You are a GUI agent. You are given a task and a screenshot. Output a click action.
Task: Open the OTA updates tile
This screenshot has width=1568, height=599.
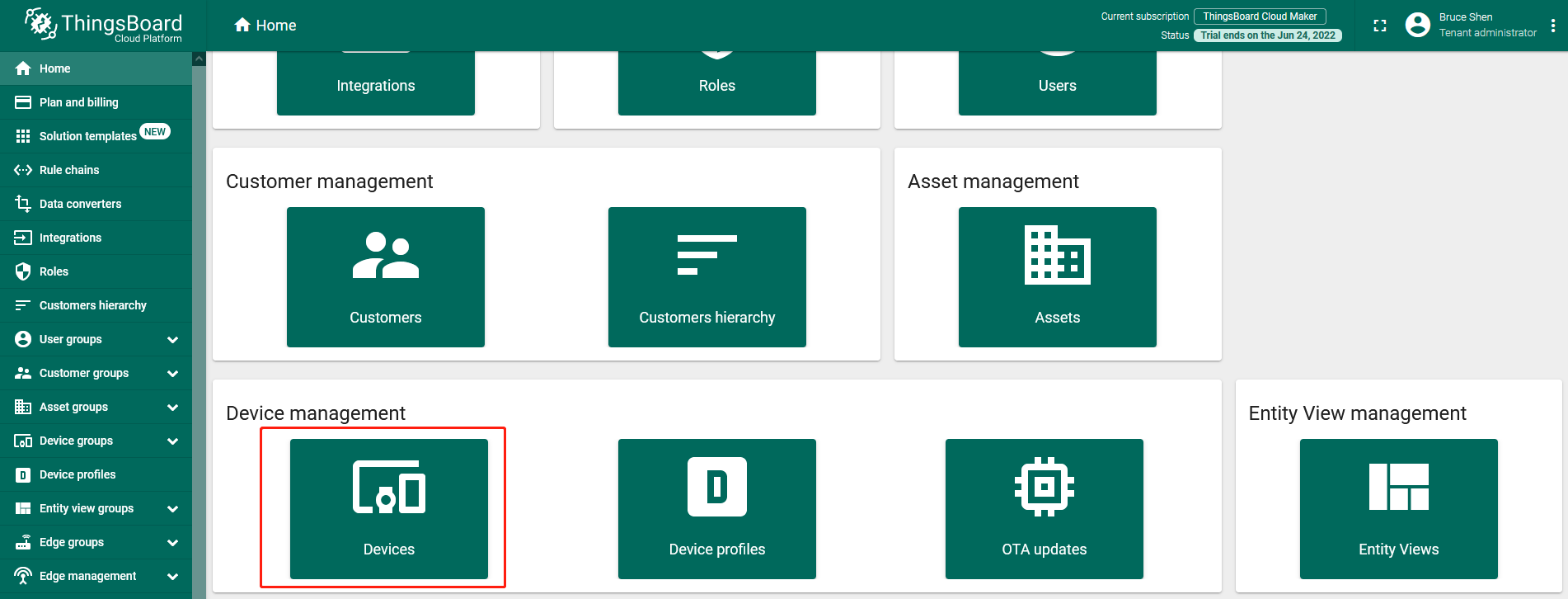(x=1044, y=508)
